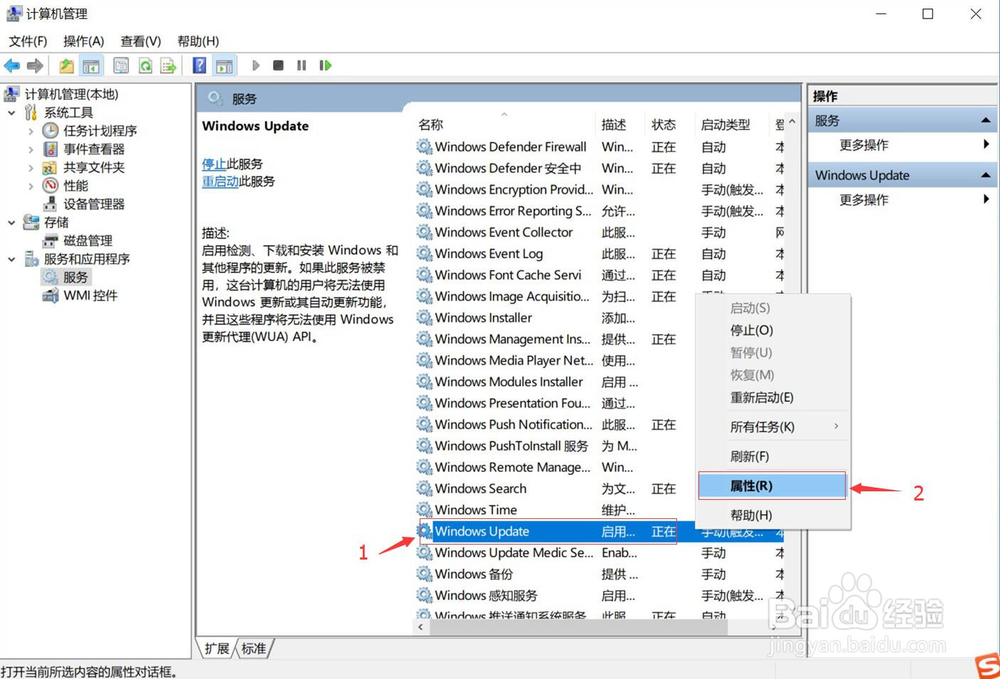The height and width of the screenshot is (679, 1000).
Task: Select the Windows Event Log service row
Action: coord(599,254)
